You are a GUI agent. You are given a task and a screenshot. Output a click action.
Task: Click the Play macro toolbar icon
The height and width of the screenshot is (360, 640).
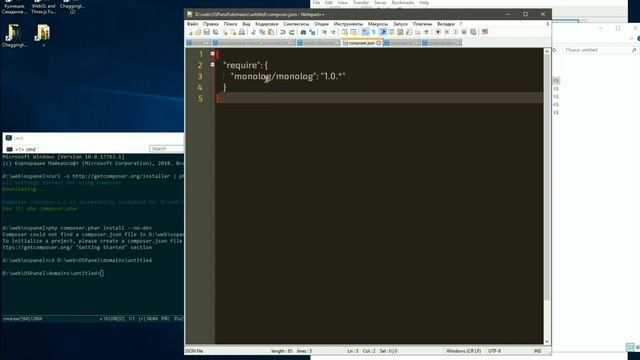pos(456,32)
